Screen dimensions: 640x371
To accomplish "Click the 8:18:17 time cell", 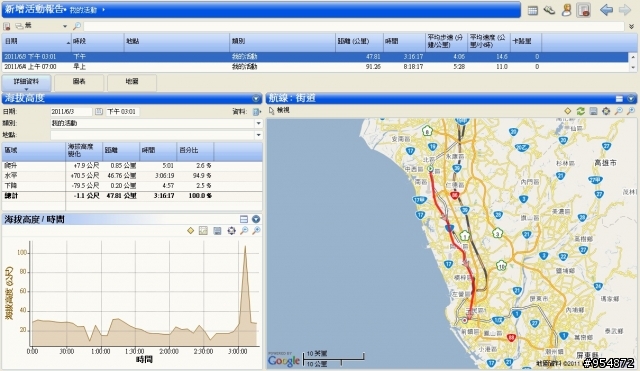I will tap(413, 67).
